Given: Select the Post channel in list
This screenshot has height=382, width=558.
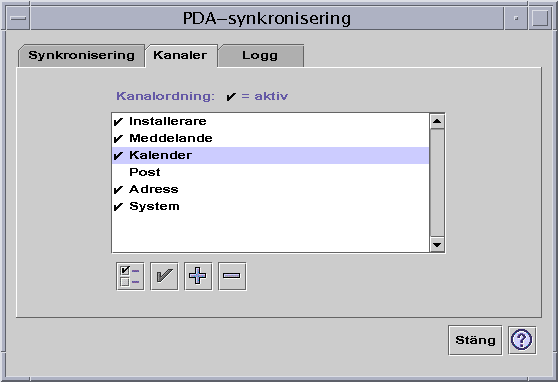Looking at the screenshot, I should pyautogui.click(x=270, y=172).
